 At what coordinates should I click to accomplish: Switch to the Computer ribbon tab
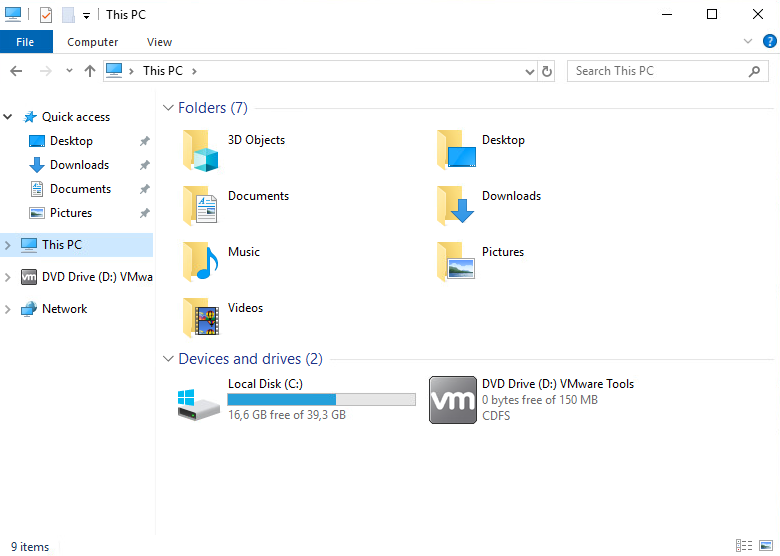point(93,42)
